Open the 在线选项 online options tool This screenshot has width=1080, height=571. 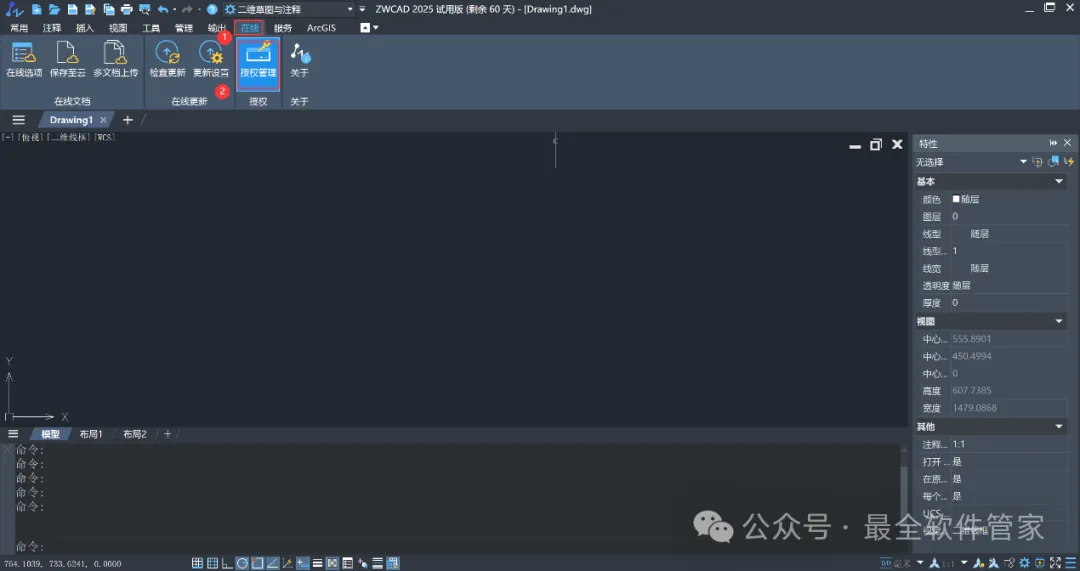coord(24,60)
